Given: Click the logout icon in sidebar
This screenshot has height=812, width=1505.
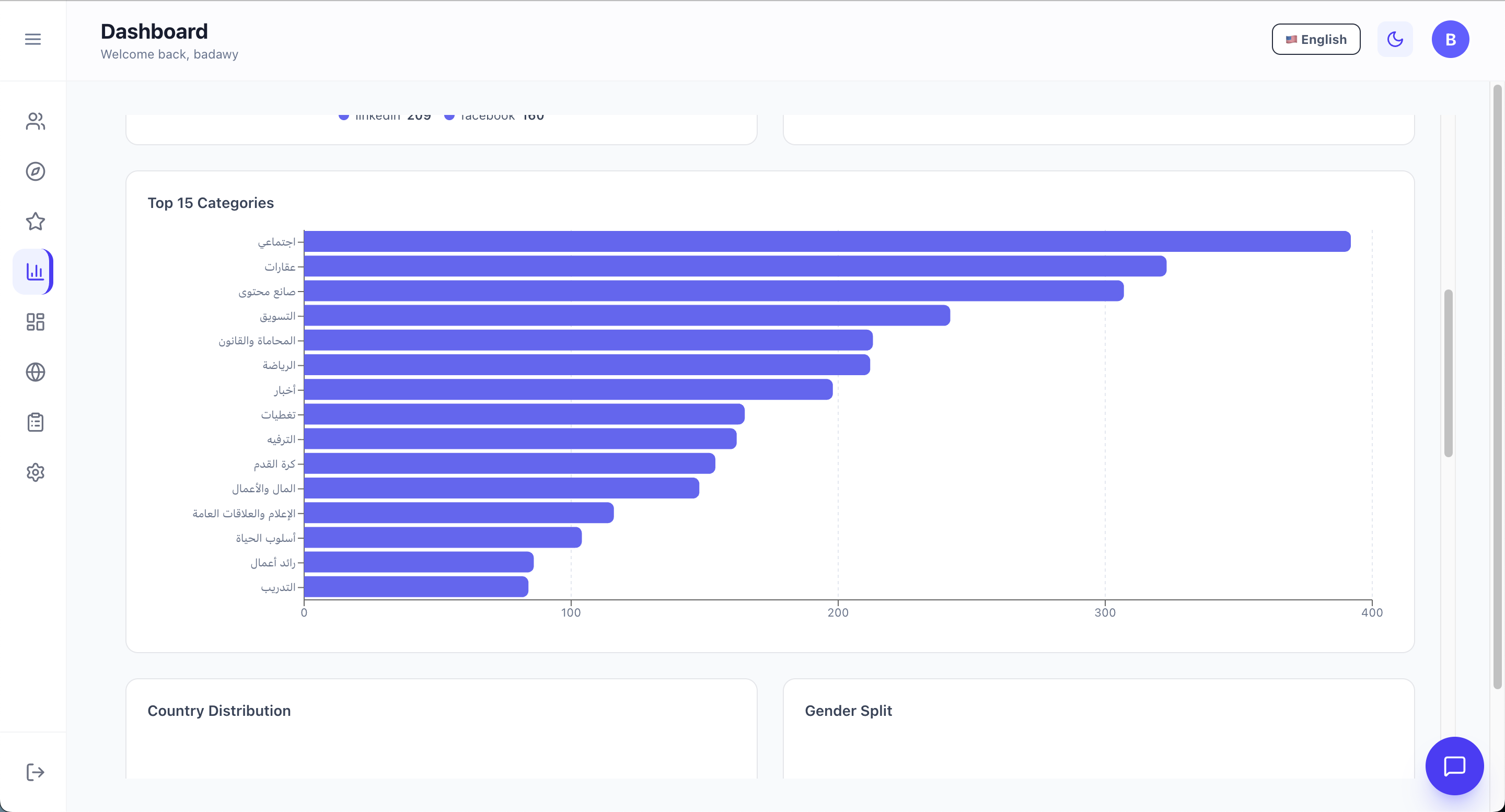Looking at the screenshot, I should pyautogui.click(x=35, y=772).
